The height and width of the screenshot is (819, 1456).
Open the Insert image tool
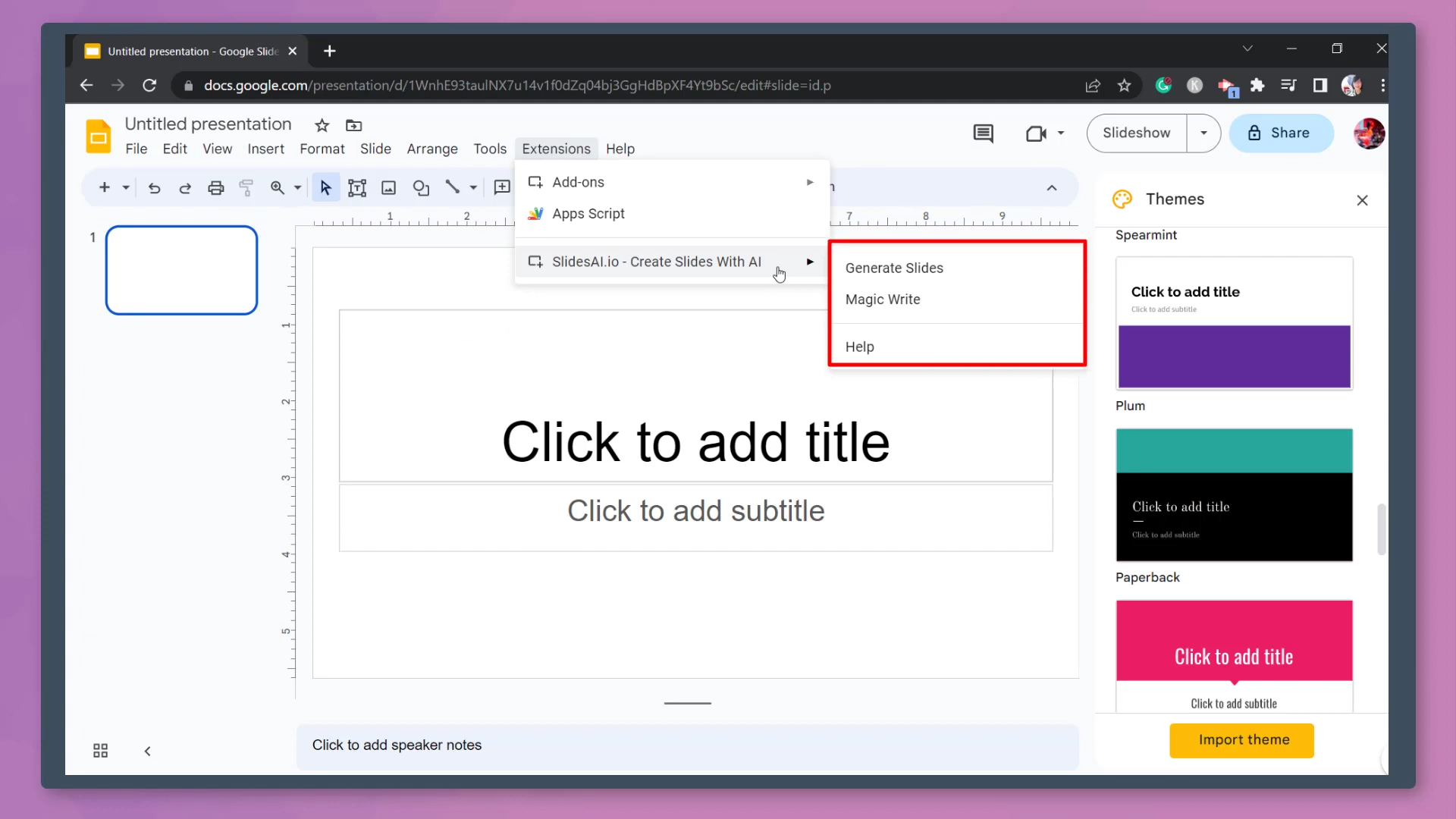[388, 187]
